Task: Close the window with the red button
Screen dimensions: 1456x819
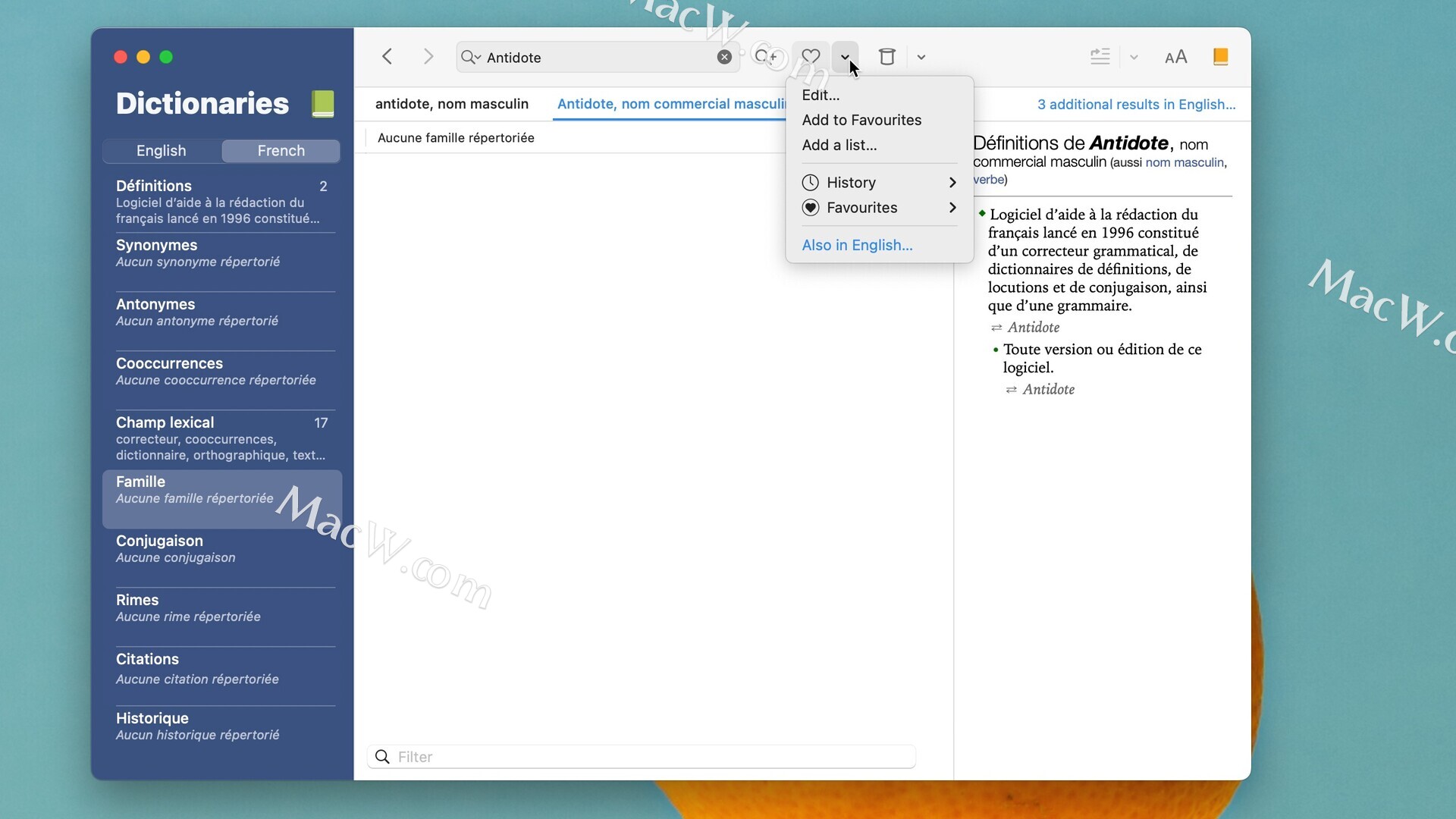Action: point(121,57)
